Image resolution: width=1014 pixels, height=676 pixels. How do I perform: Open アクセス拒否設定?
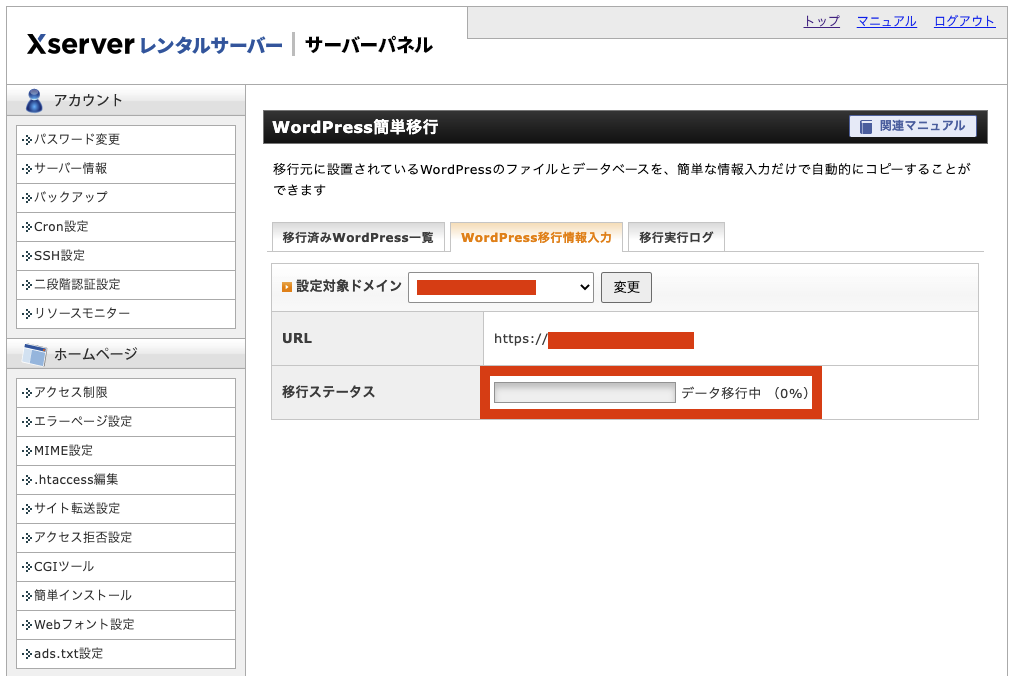[126, 538]
